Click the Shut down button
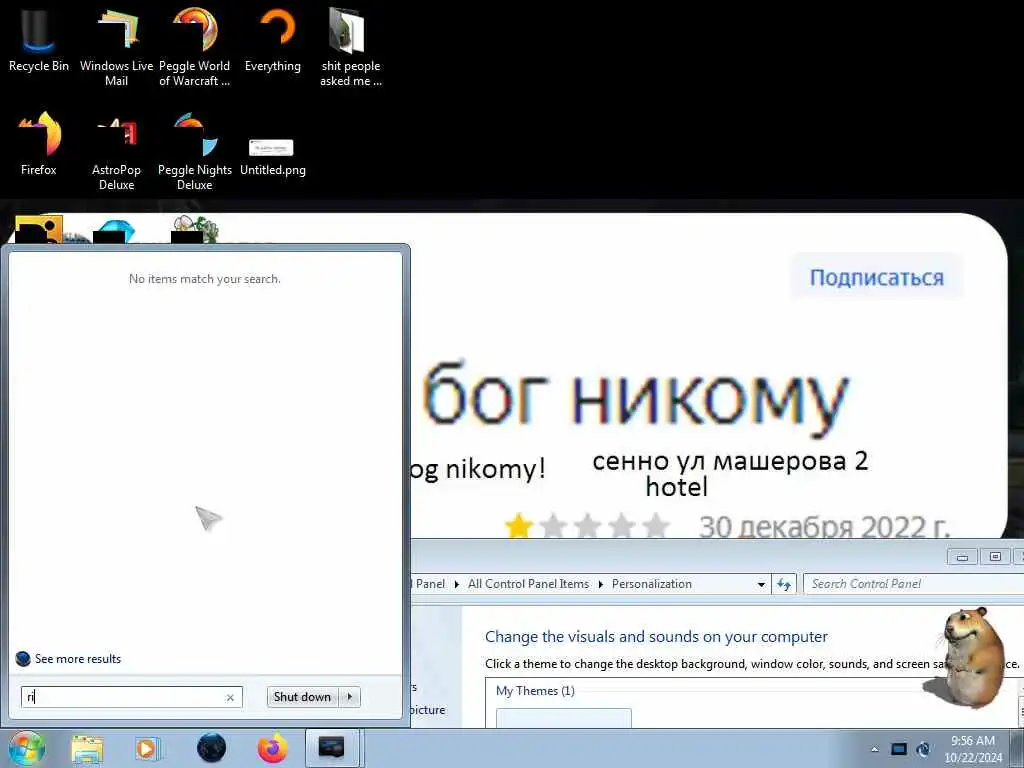This screenshot has height=768, width=1024. (x=302, y=697)
